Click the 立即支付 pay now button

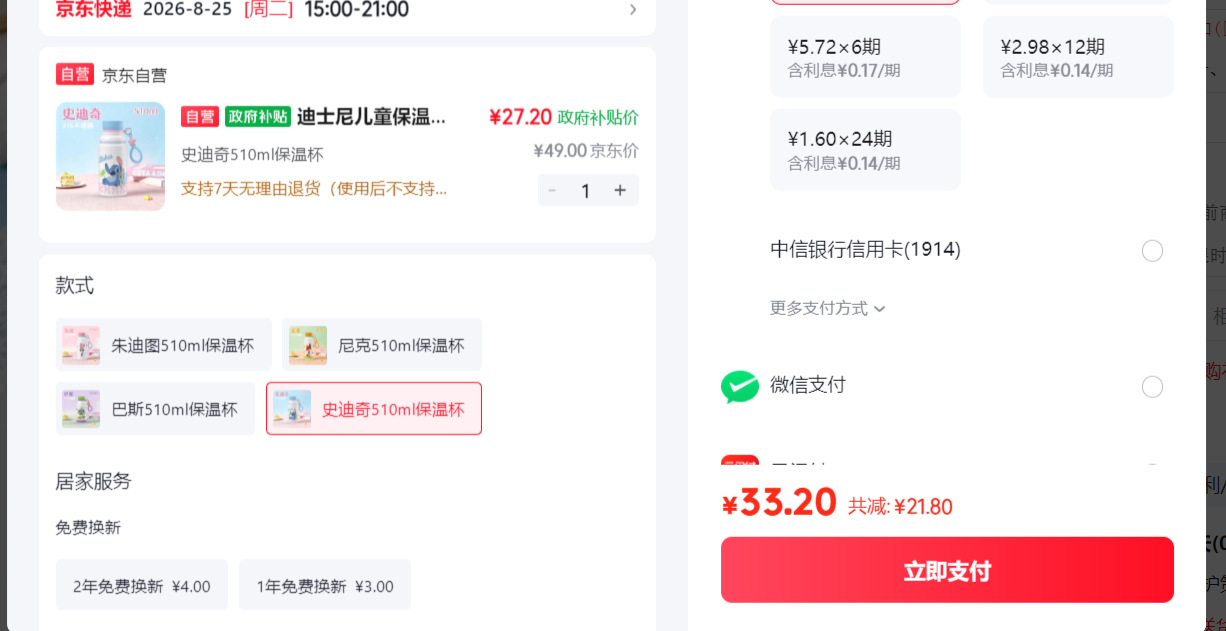pyautogui.click(x=947, y=570)
